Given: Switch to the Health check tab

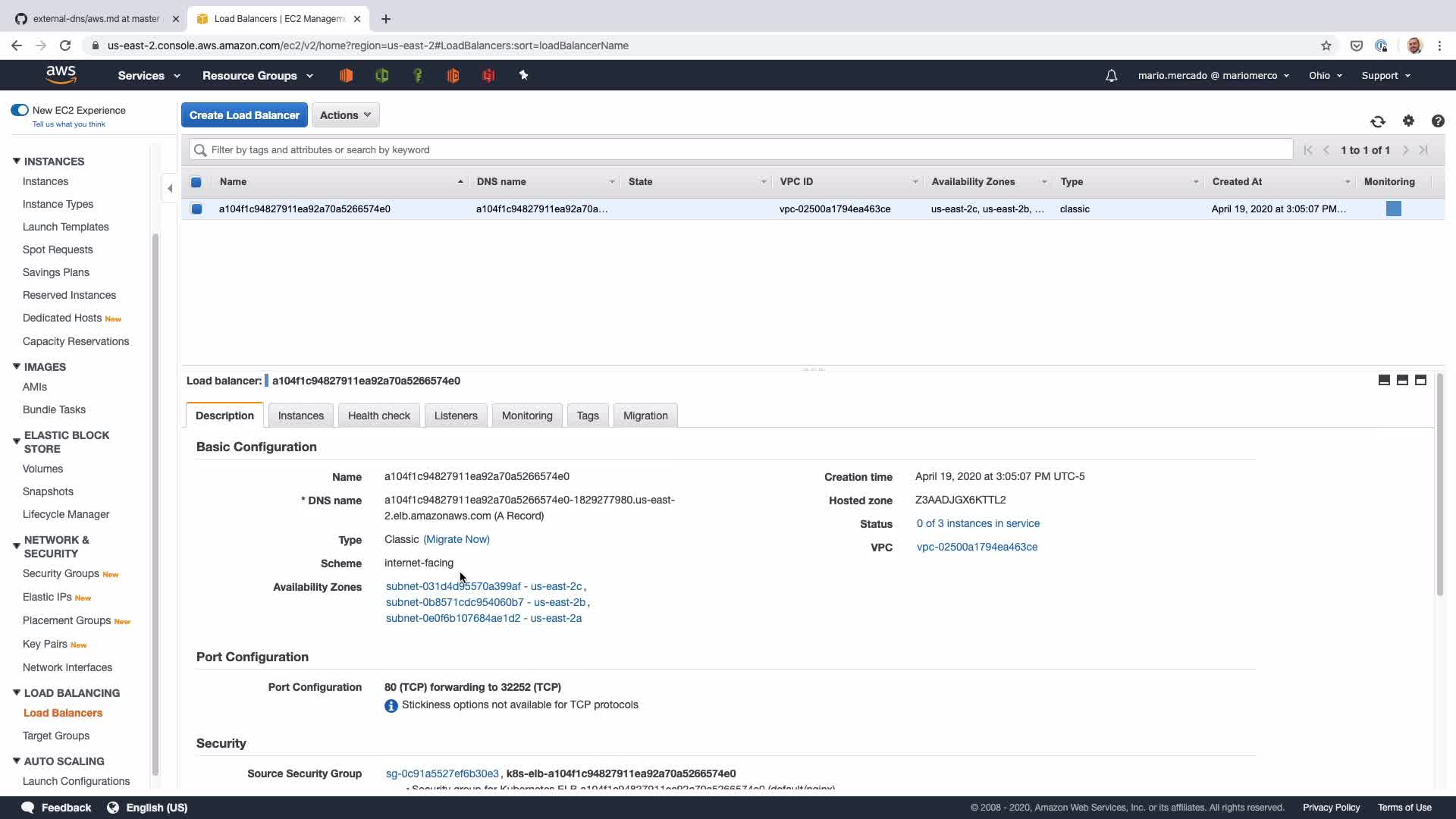Looking at the screenshot, I should 378,416.
